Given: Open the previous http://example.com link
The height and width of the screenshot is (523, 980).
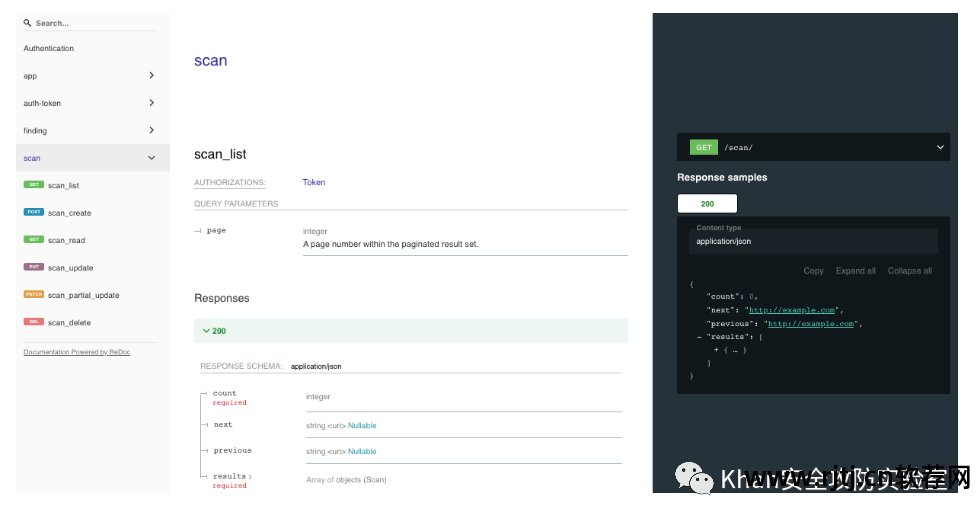Looking at the screenshot, I should 811,324.
